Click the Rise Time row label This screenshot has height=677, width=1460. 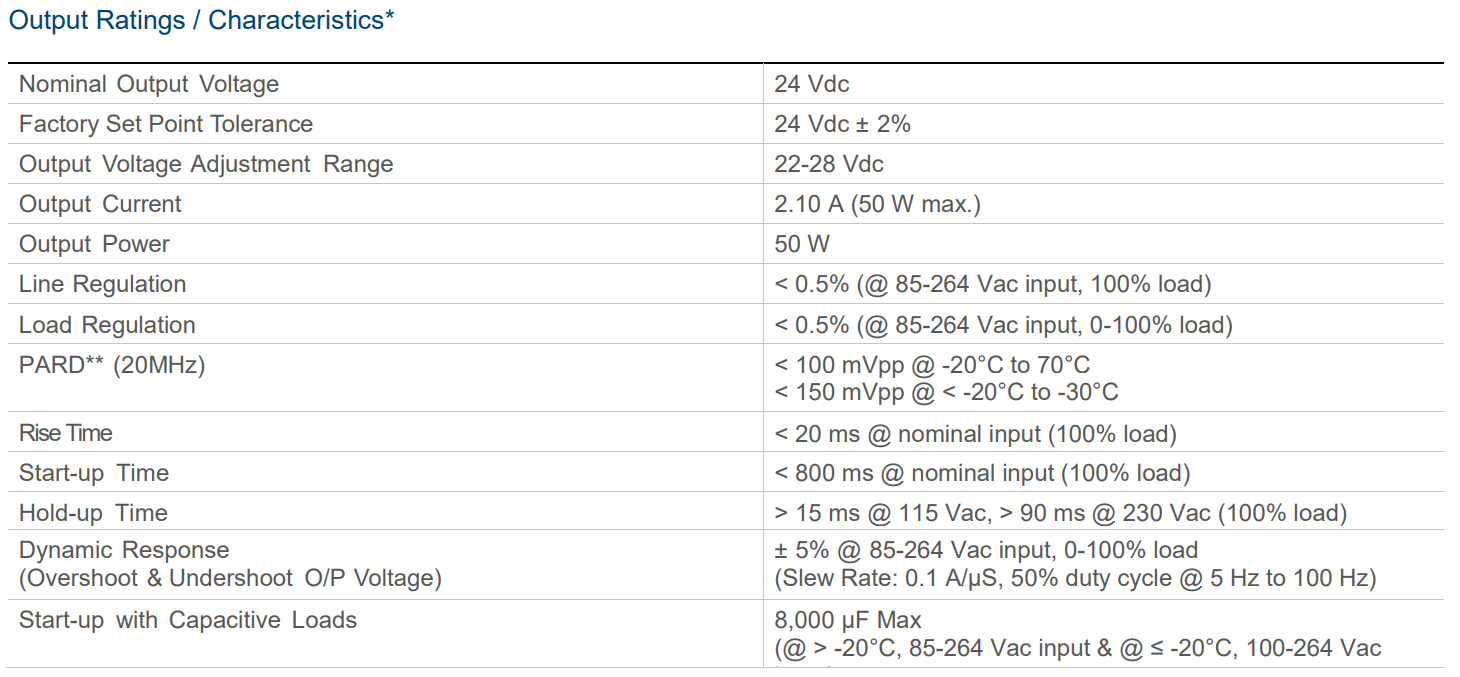(x=66, y=433)
